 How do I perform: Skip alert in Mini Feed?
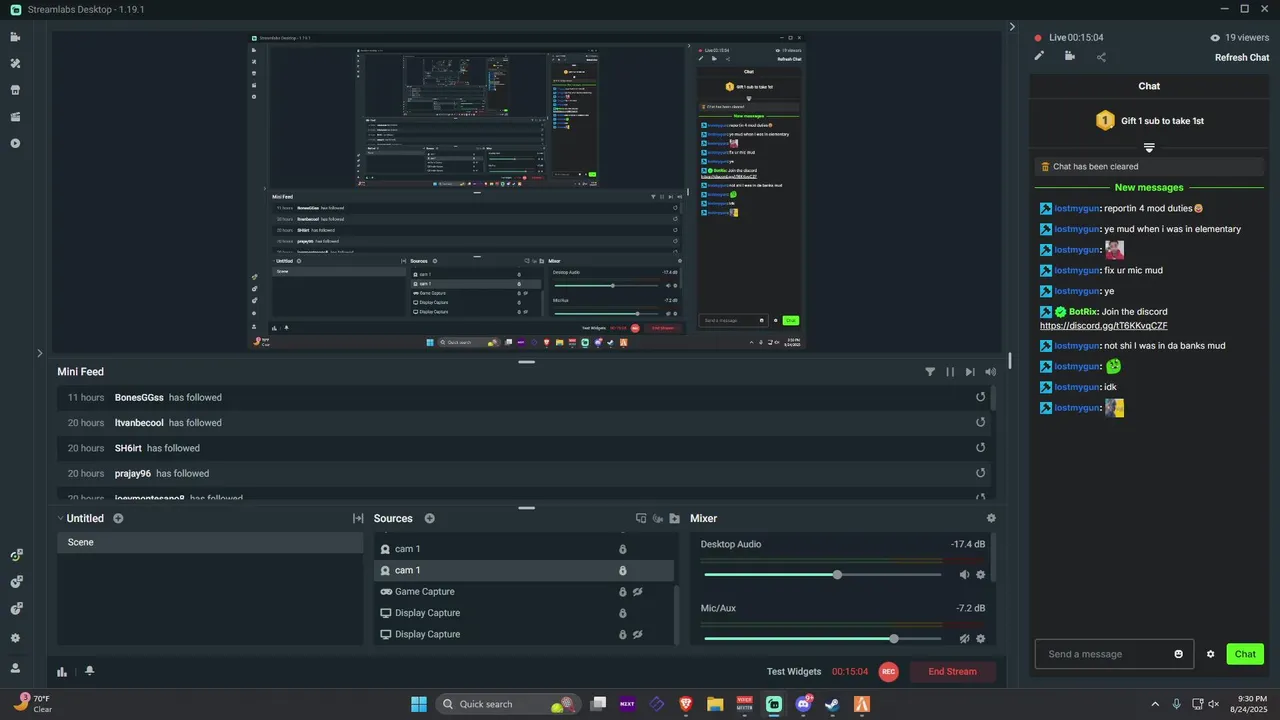pyautogui.click(x=970, y=372)
